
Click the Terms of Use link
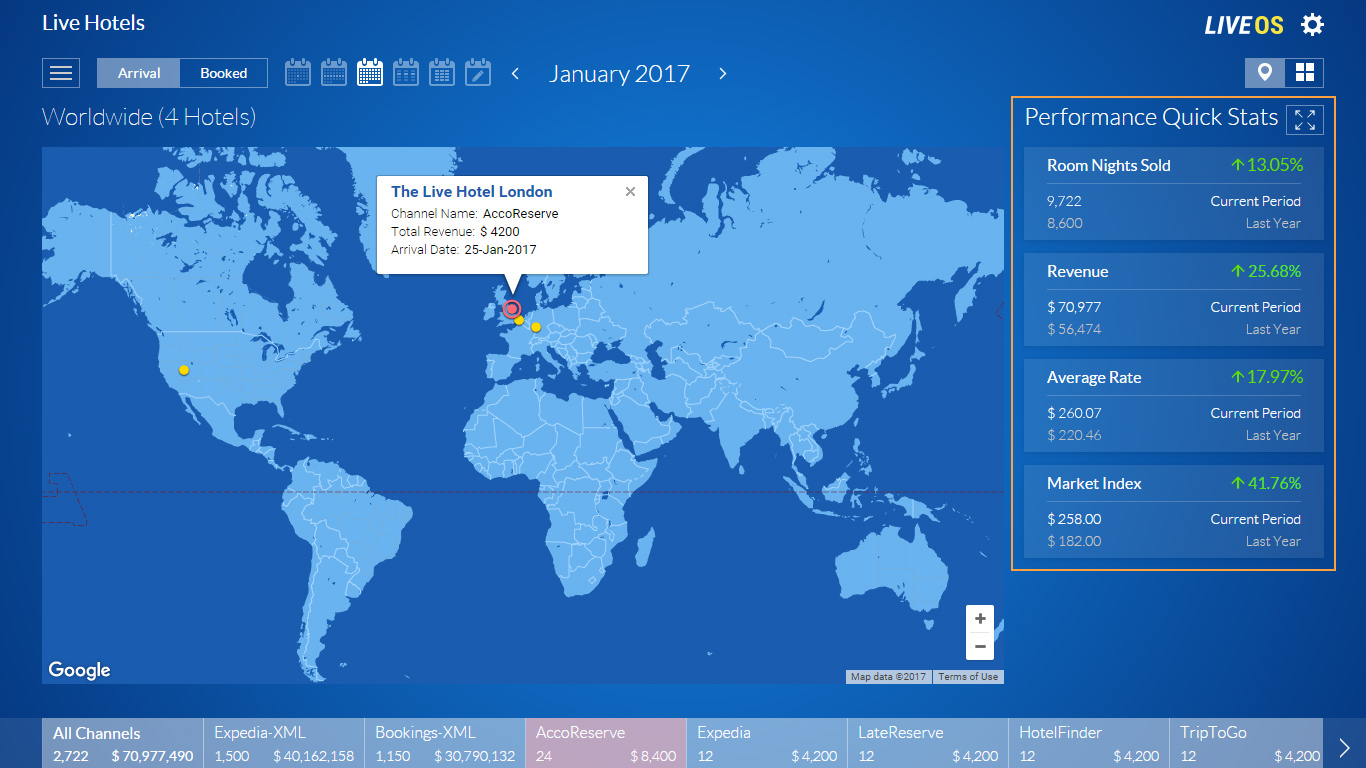click(x=968, y=677)
